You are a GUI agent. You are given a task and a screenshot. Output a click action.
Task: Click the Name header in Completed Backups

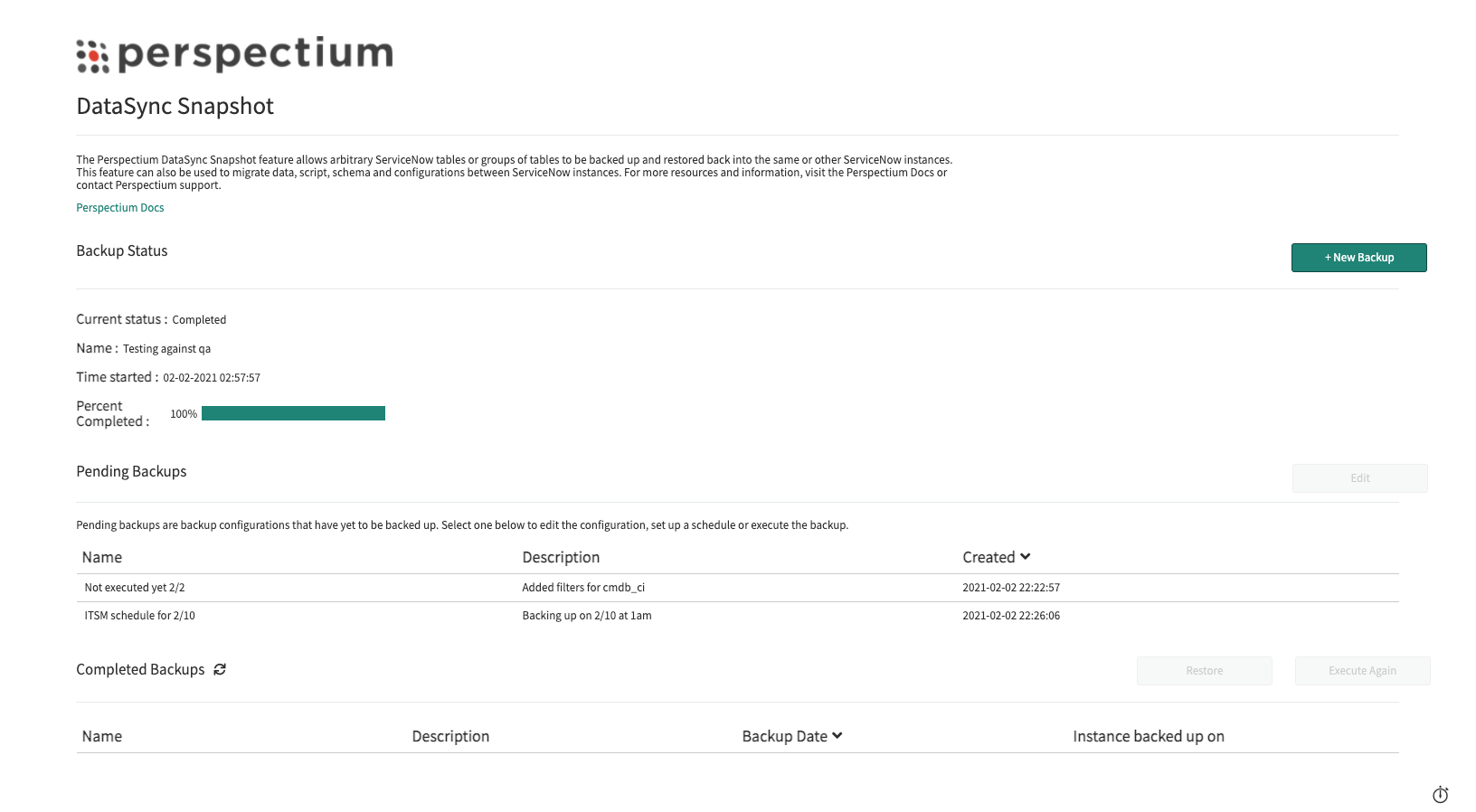tap(102, 736)
